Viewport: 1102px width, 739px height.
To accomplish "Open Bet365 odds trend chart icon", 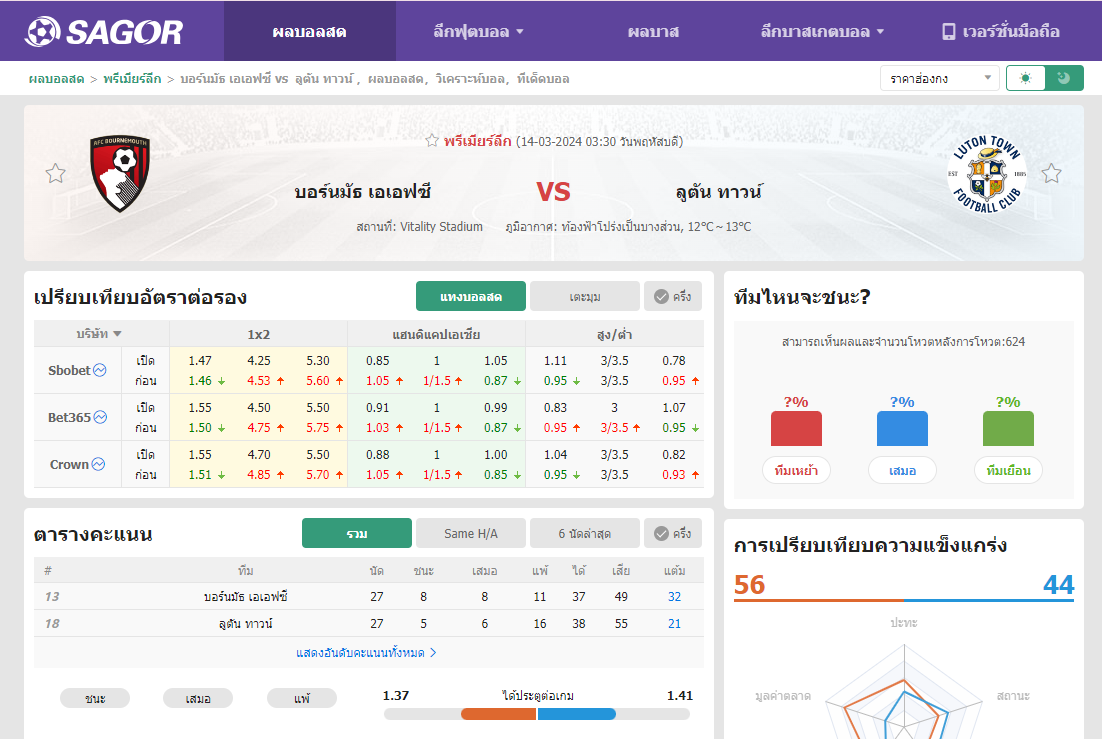I will tap(101, 417).
